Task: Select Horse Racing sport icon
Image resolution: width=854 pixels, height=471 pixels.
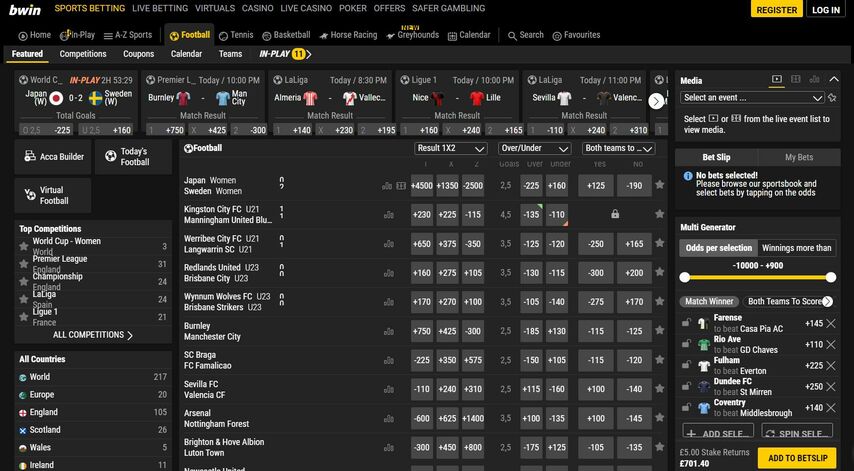Action: click(347, 35)
